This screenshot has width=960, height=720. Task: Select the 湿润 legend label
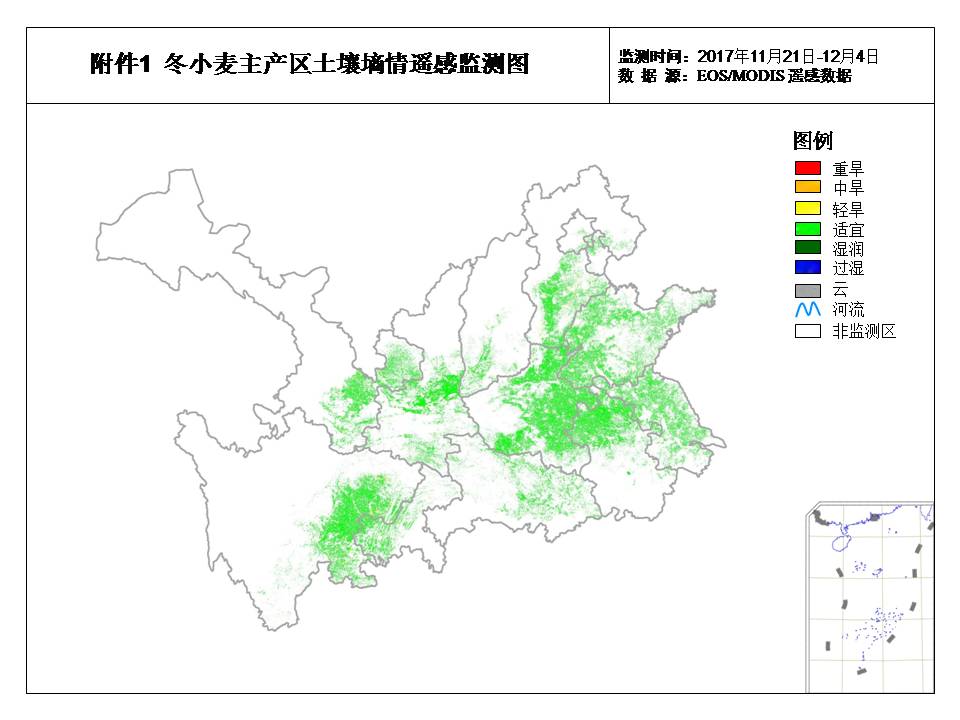[x=848, y=249]
